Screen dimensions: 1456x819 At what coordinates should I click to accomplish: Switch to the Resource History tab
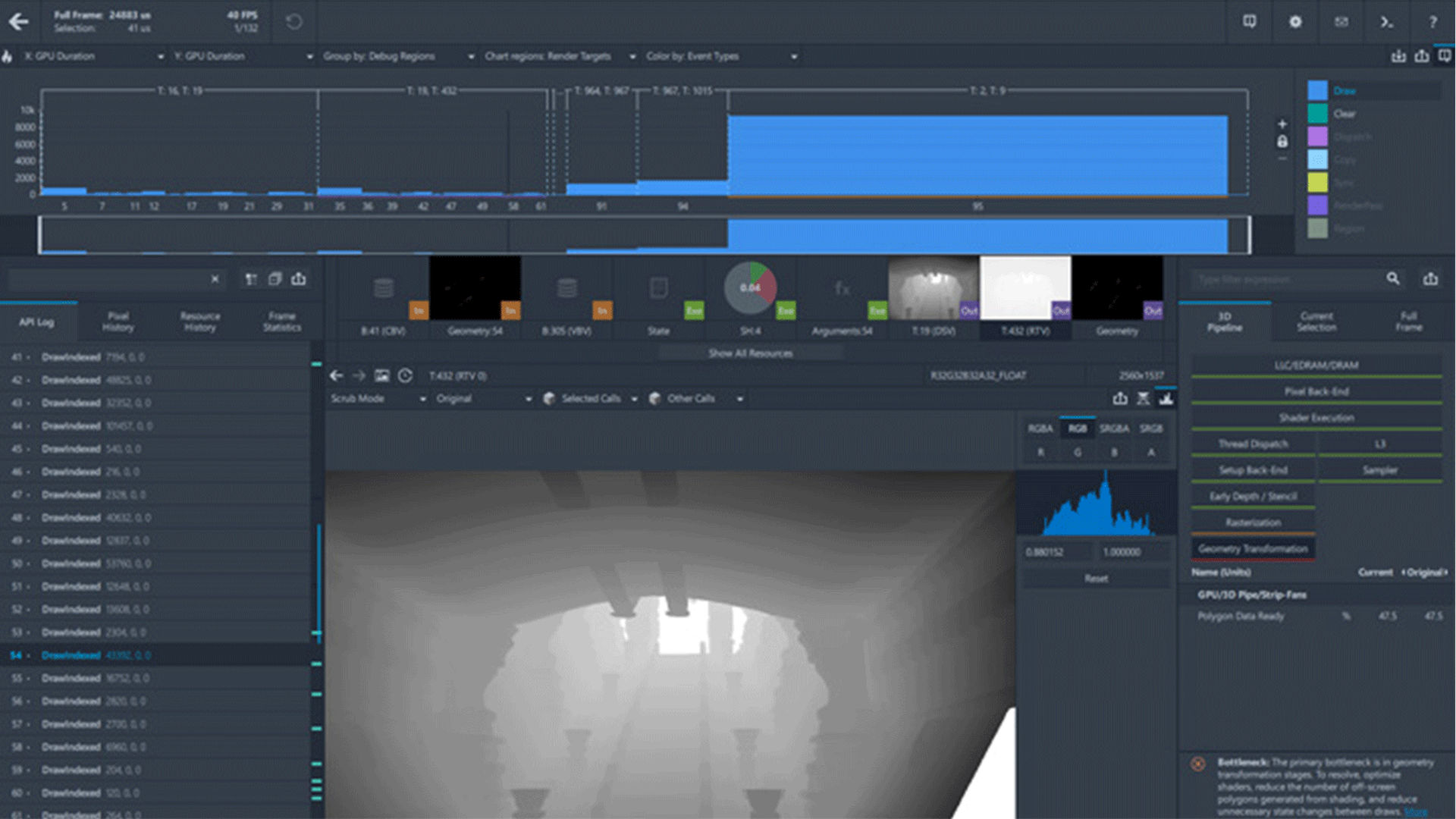(199, 322)
